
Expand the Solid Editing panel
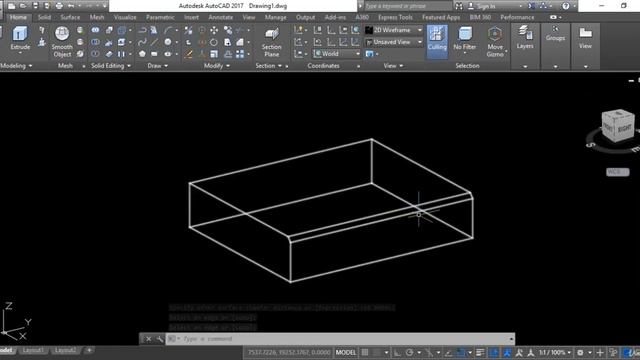[111, 66]
